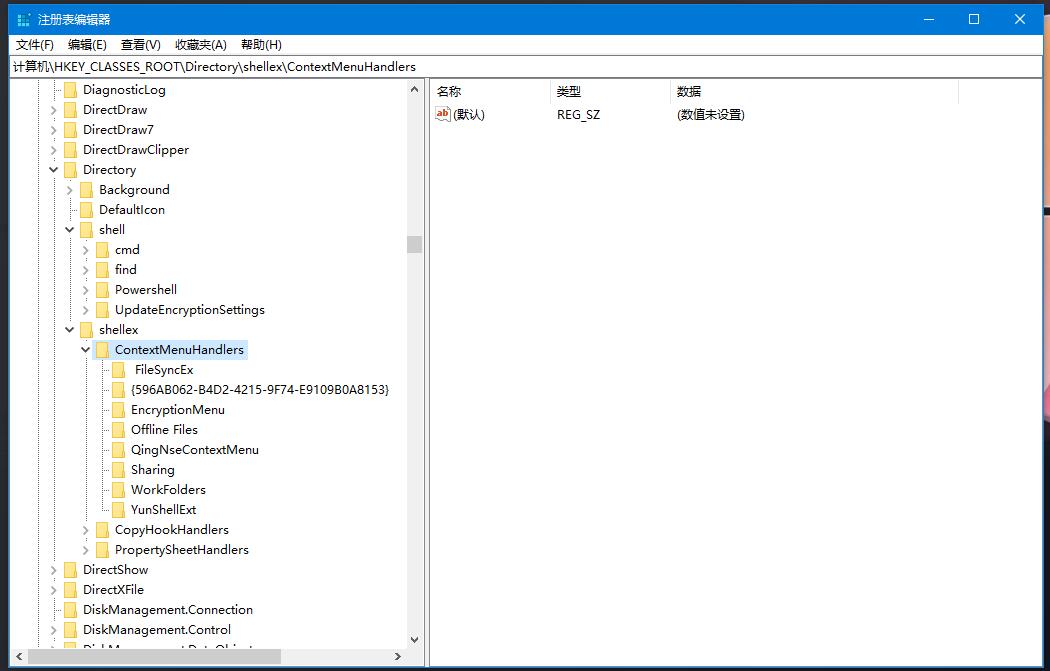Open the 文件(F) menu
This screenshot has height=671, width=1050.
[x=35, y=45]
